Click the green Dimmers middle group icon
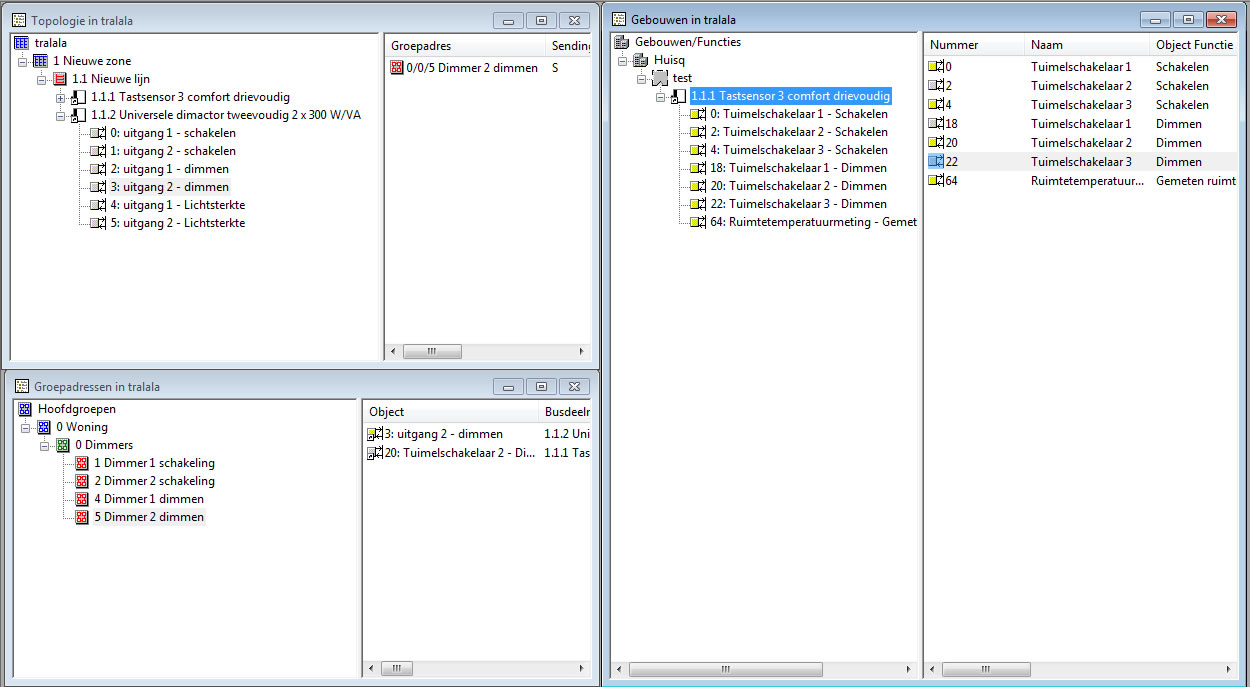The height and width of the screenshot is (687, 1250). tap(63, 445)
